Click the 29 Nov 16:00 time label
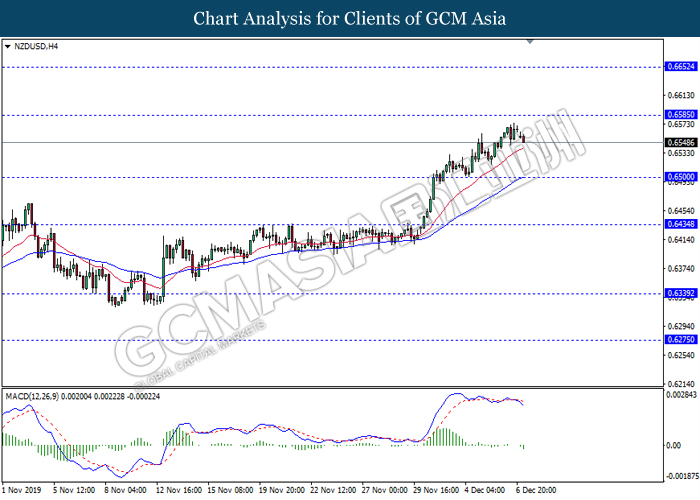The width and height of the screenshot is (700, 500). [436, 490]
